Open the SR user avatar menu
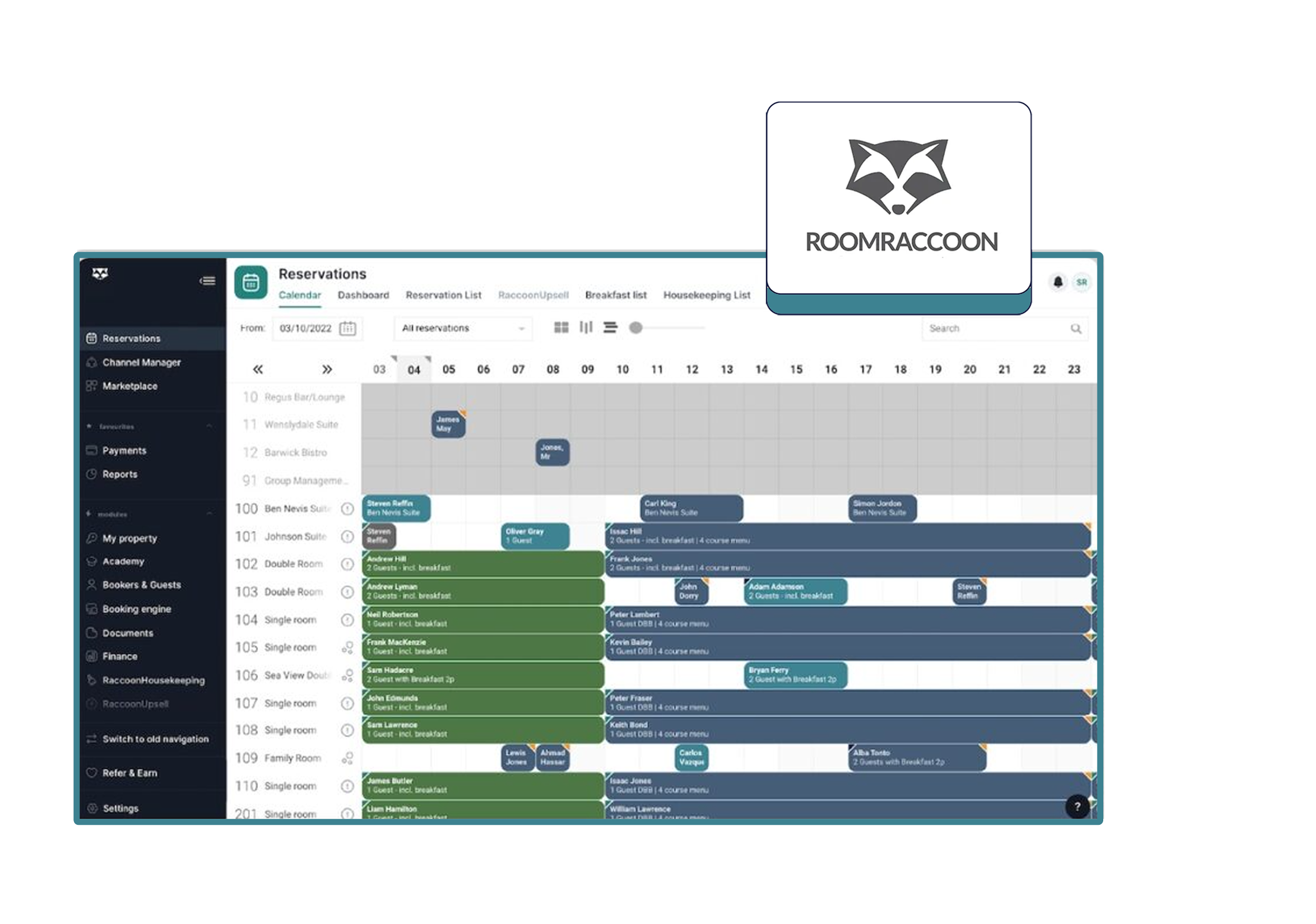Screen dimensions: 1316x924 (1081, 282)
